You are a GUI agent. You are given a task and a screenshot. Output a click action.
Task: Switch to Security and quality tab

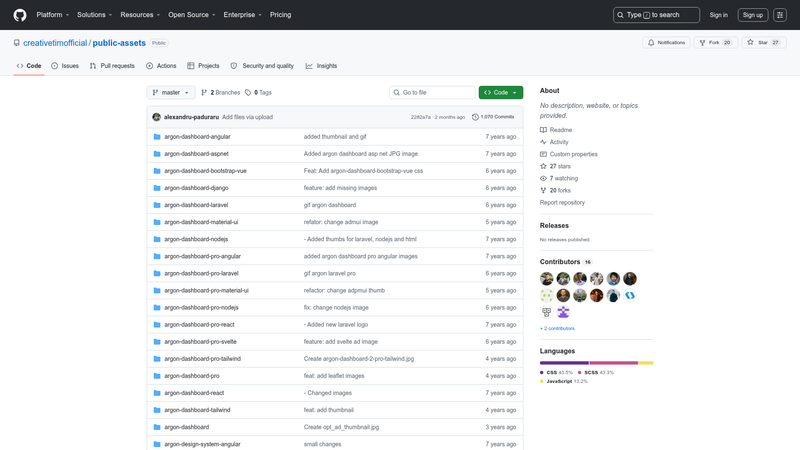[x=262, y=66]
